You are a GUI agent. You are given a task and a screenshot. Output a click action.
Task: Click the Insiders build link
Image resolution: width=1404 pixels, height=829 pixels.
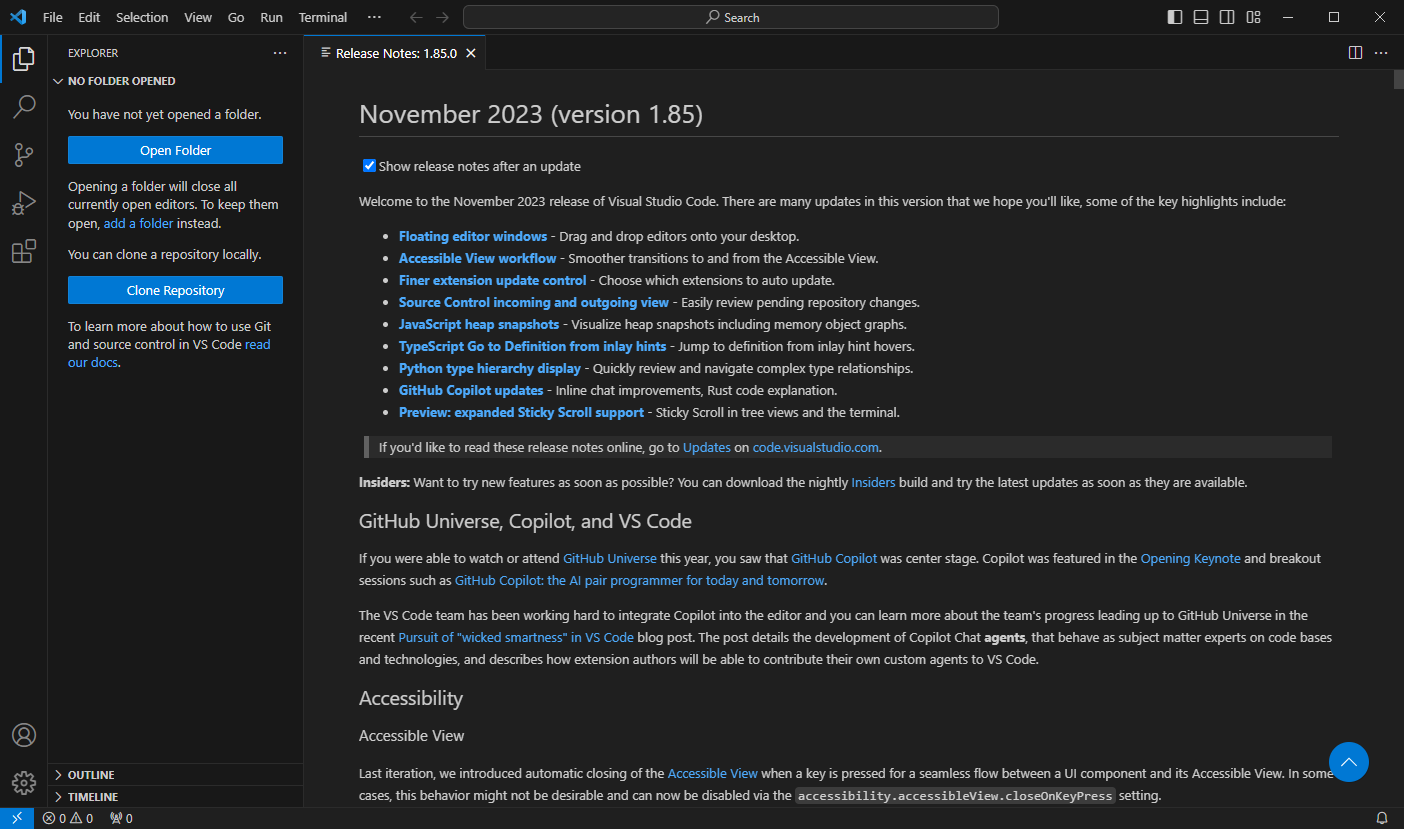tap(873, 482)
